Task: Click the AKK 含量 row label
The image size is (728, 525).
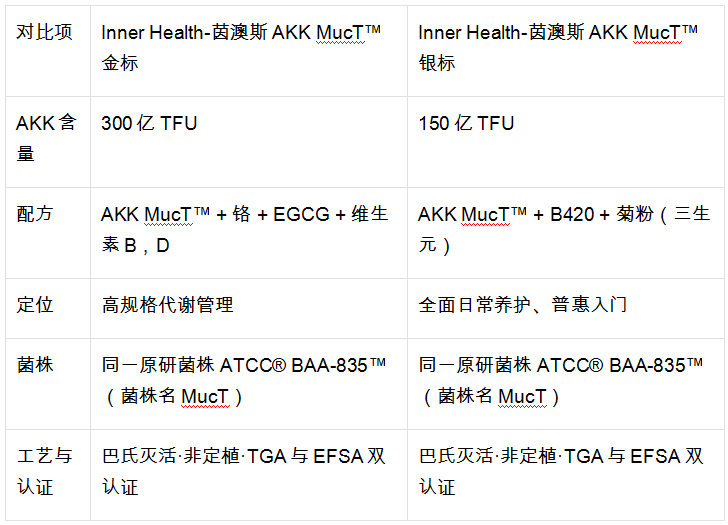Action: (x=48, y=142)
